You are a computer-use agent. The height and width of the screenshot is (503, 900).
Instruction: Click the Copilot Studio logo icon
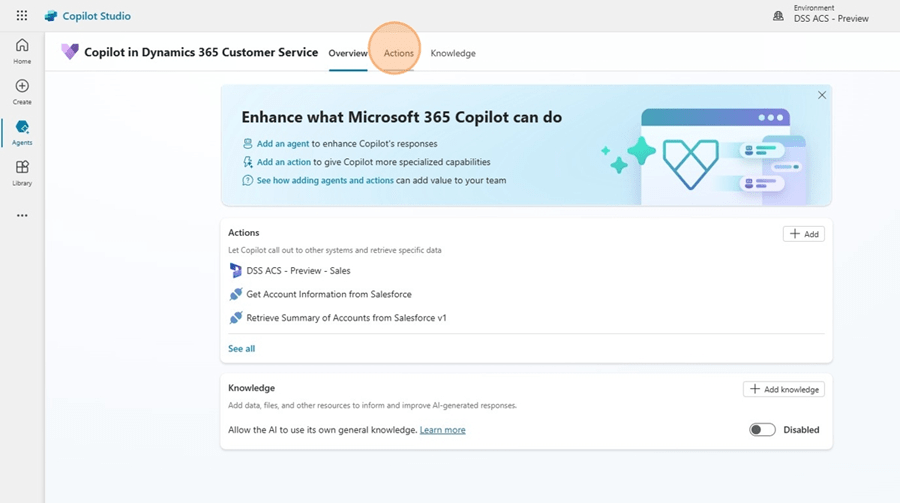point(51,16)
